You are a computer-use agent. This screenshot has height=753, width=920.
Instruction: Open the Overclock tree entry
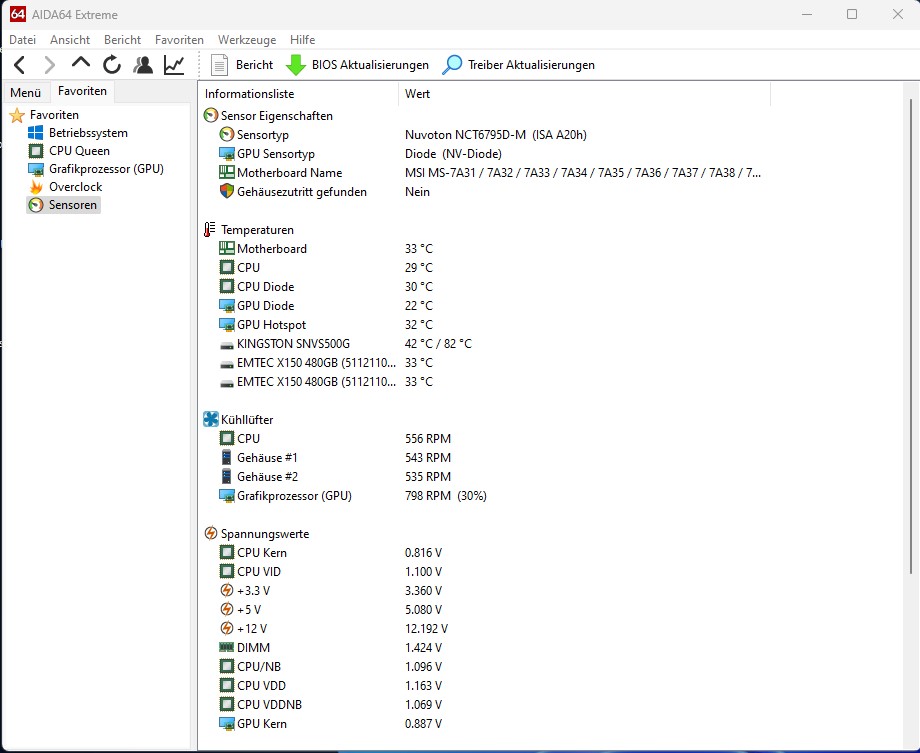pyautogui.click(x=75, y=187)
